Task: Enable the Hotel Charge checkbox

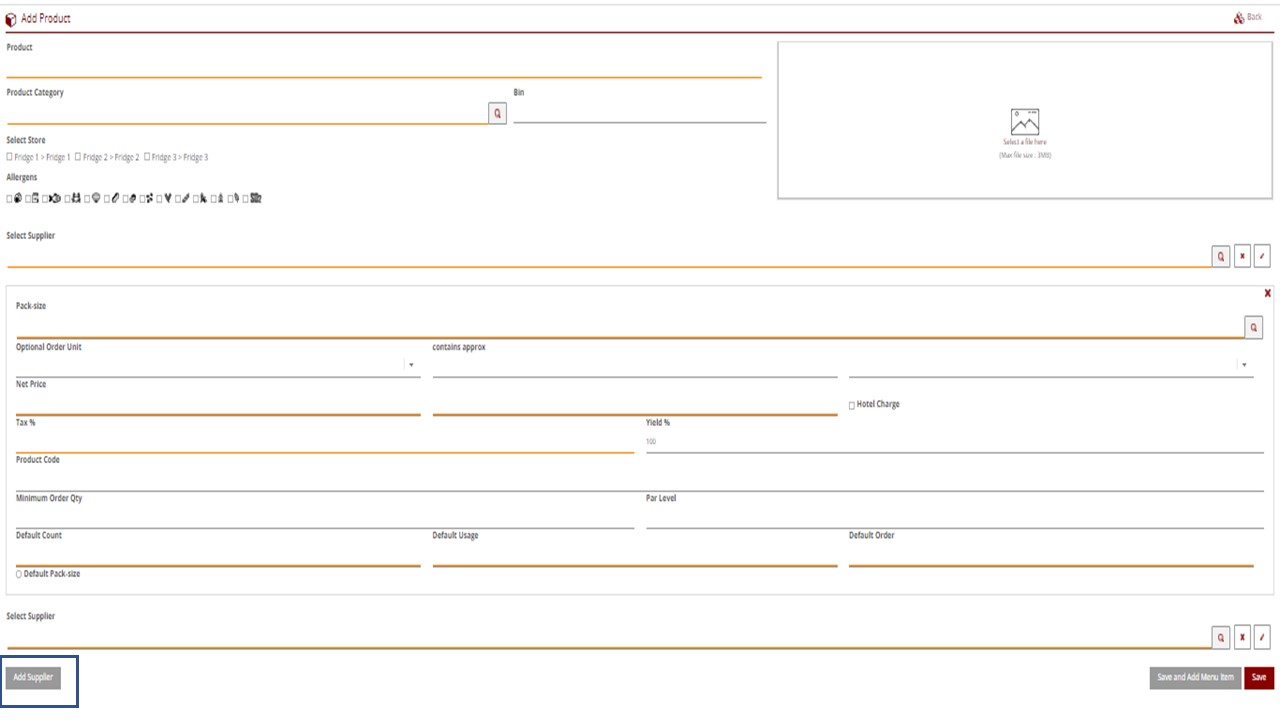Action: coord(852,405)
